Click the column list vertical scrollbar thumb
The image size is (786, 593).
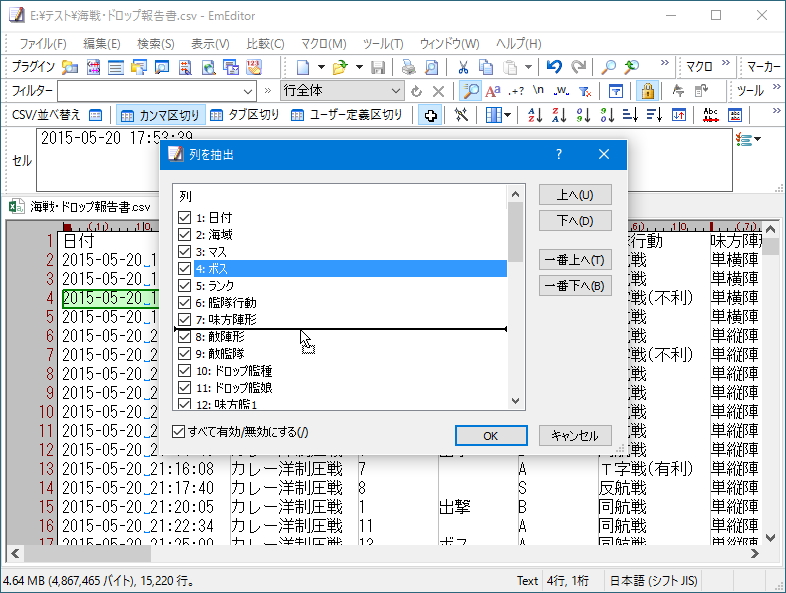pos(515,232)
